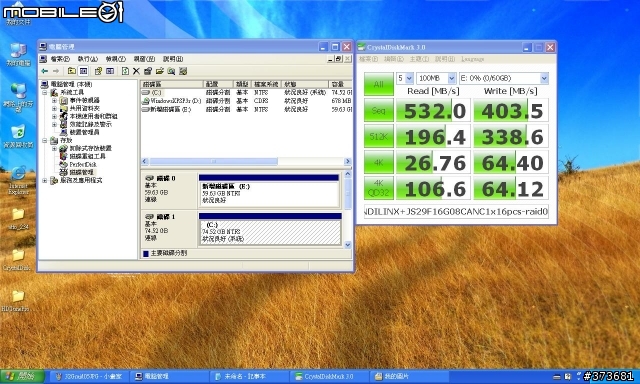Click the green Refresh toolbar icon

pyautogui.click(x=125, y=71)
